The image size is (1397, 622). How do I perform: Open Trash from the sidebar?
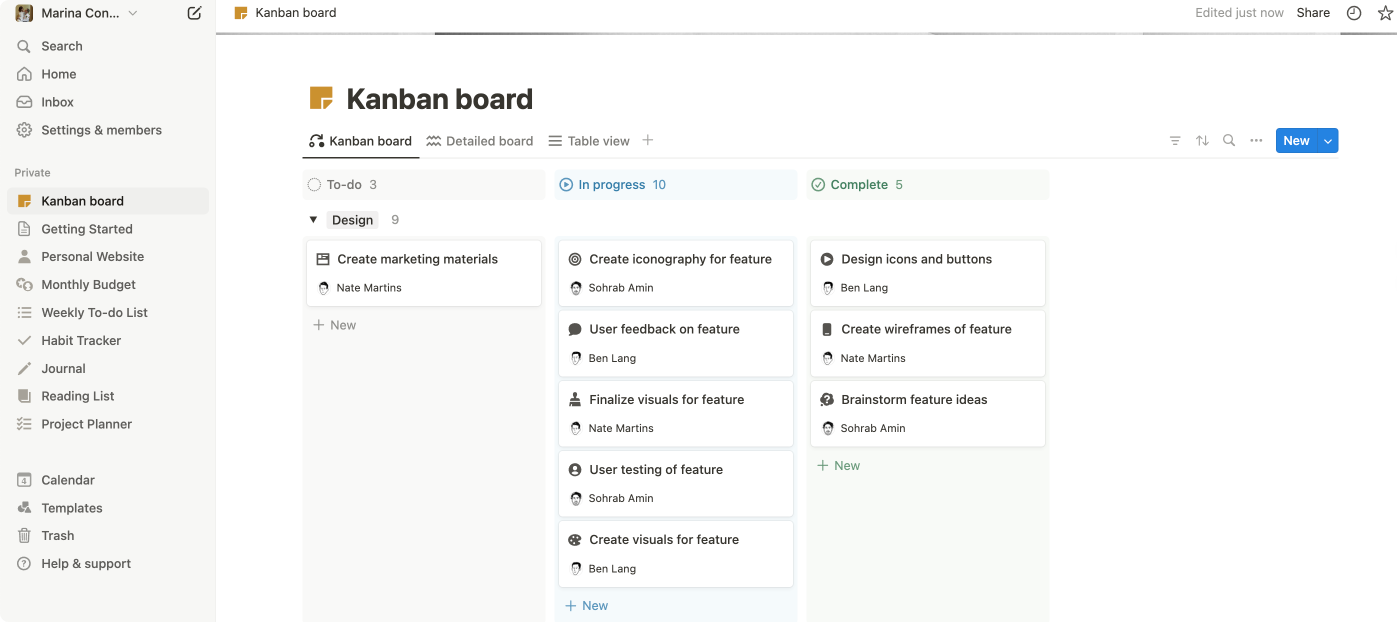click(x=108, y=536)
